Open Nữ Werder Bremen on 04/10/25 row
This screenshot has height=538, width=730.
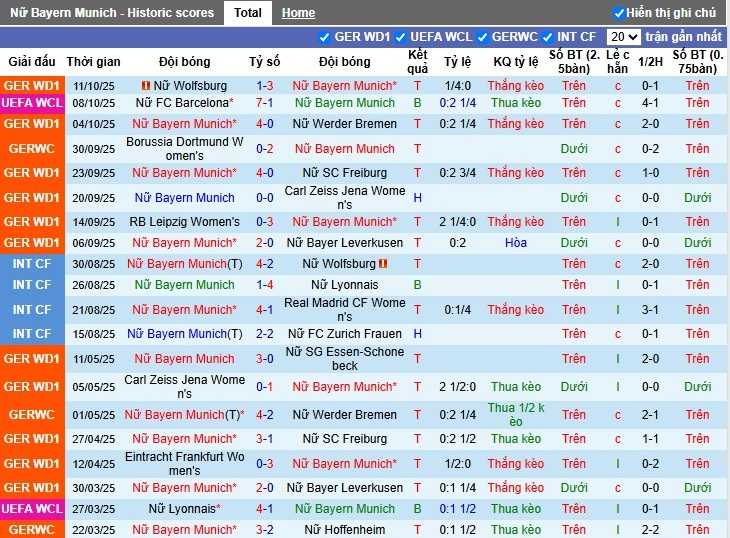tap(345, 124)
